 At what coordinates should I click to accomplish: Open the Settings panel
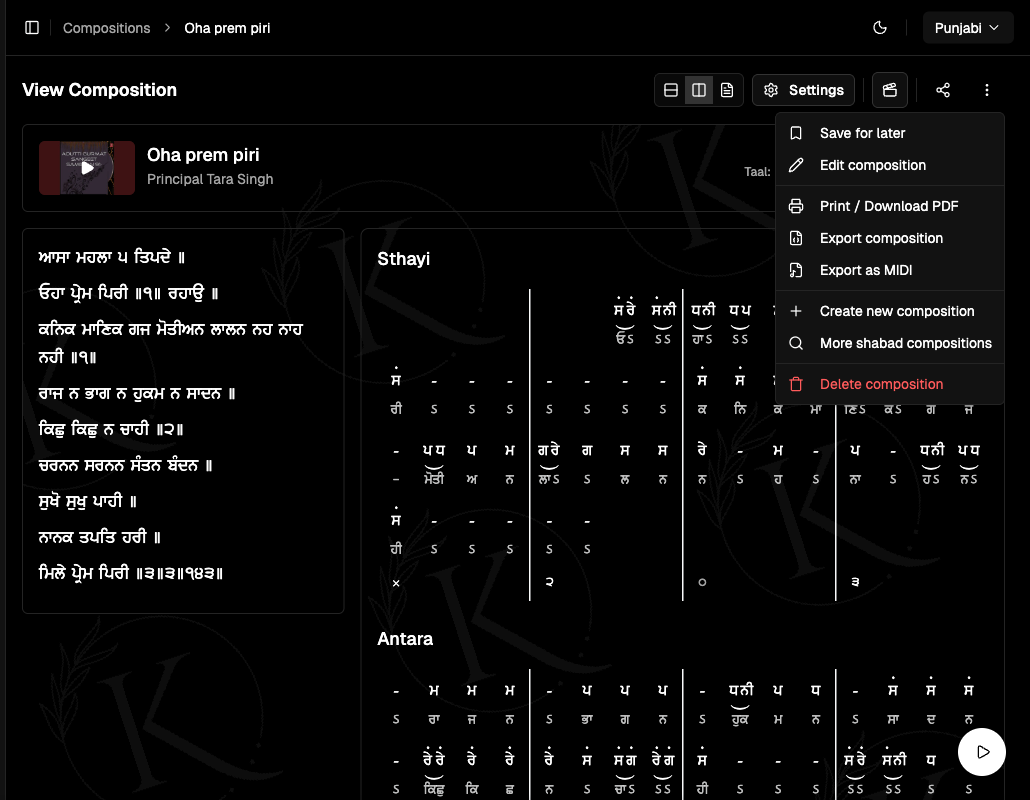coord(803,90)
